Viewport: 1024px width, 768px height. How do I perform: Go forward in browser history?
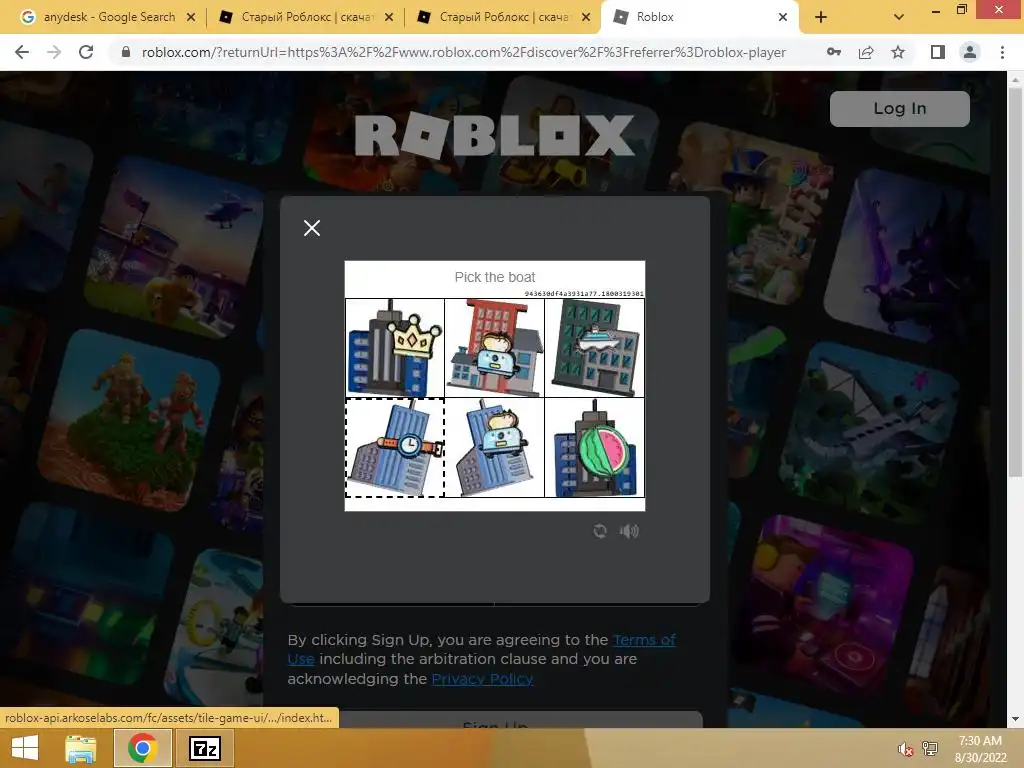tap(54, 52)
